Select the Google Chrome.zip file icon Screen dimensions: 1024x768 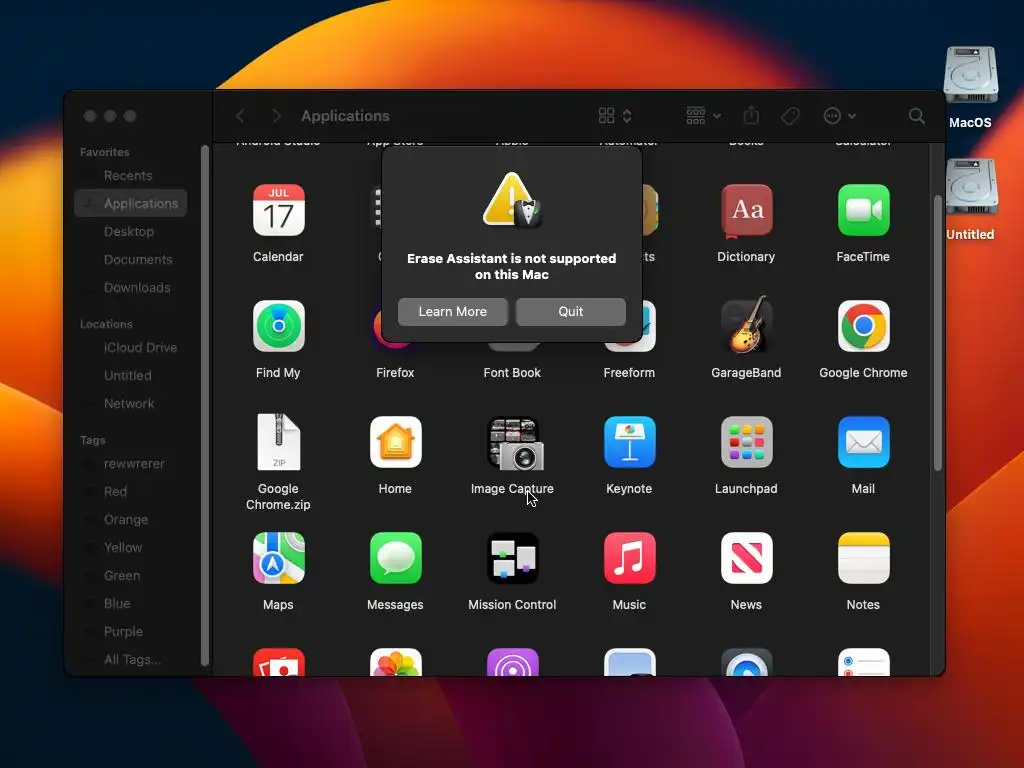pyautogui.click(x=278, y=442)
